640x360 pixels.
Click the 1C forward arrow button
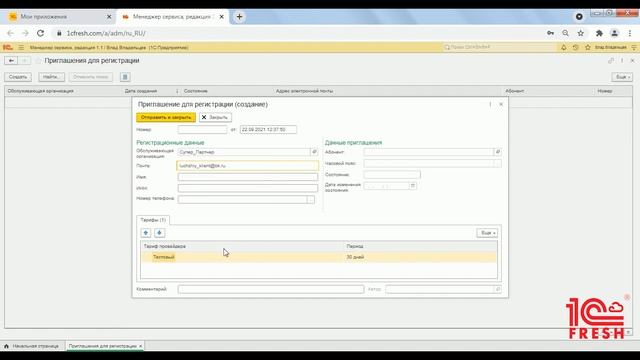(24, 60)
